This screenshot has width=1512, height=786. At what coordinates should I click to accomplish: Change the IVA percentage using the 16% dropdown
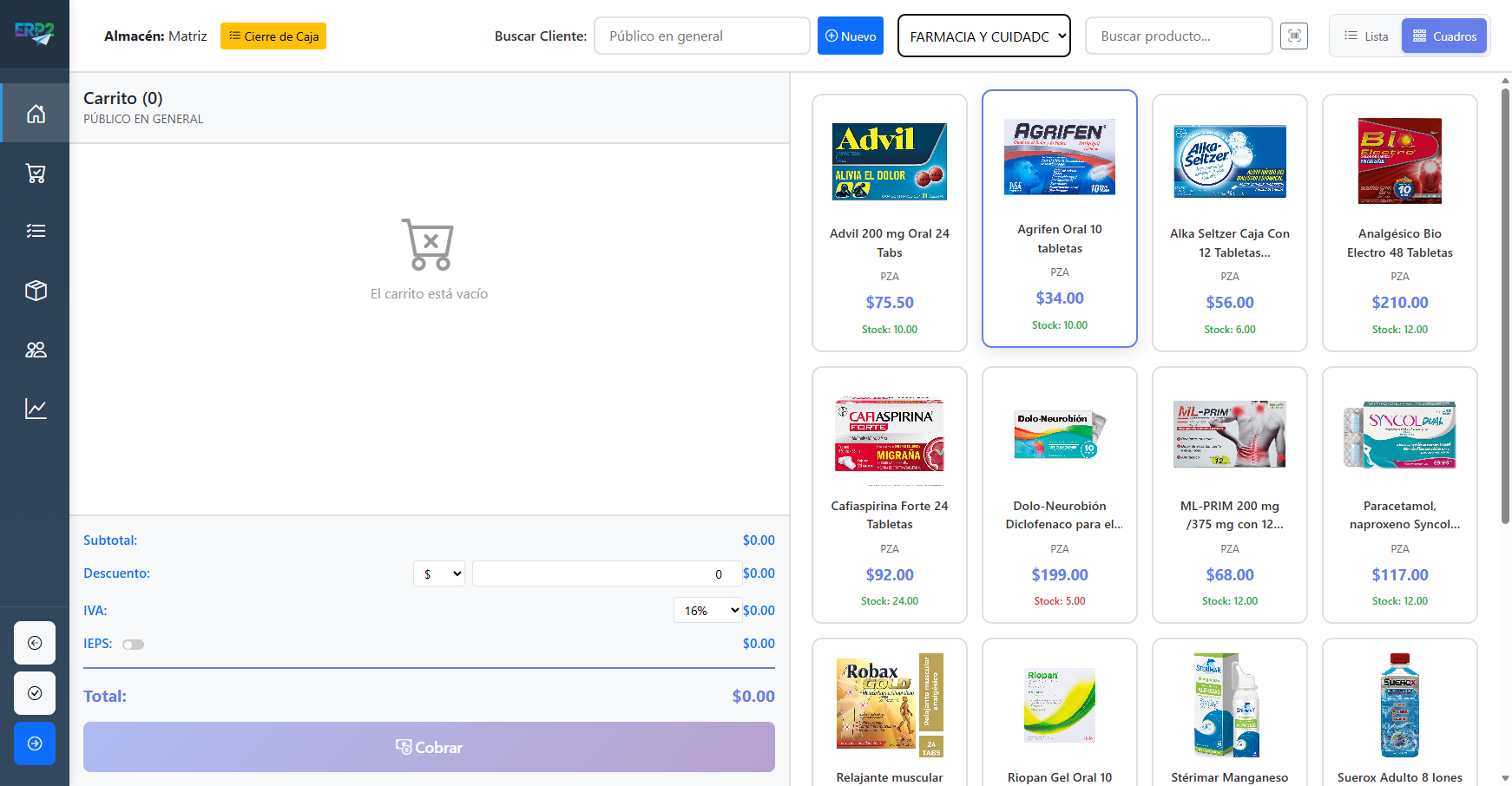(707, 610)
